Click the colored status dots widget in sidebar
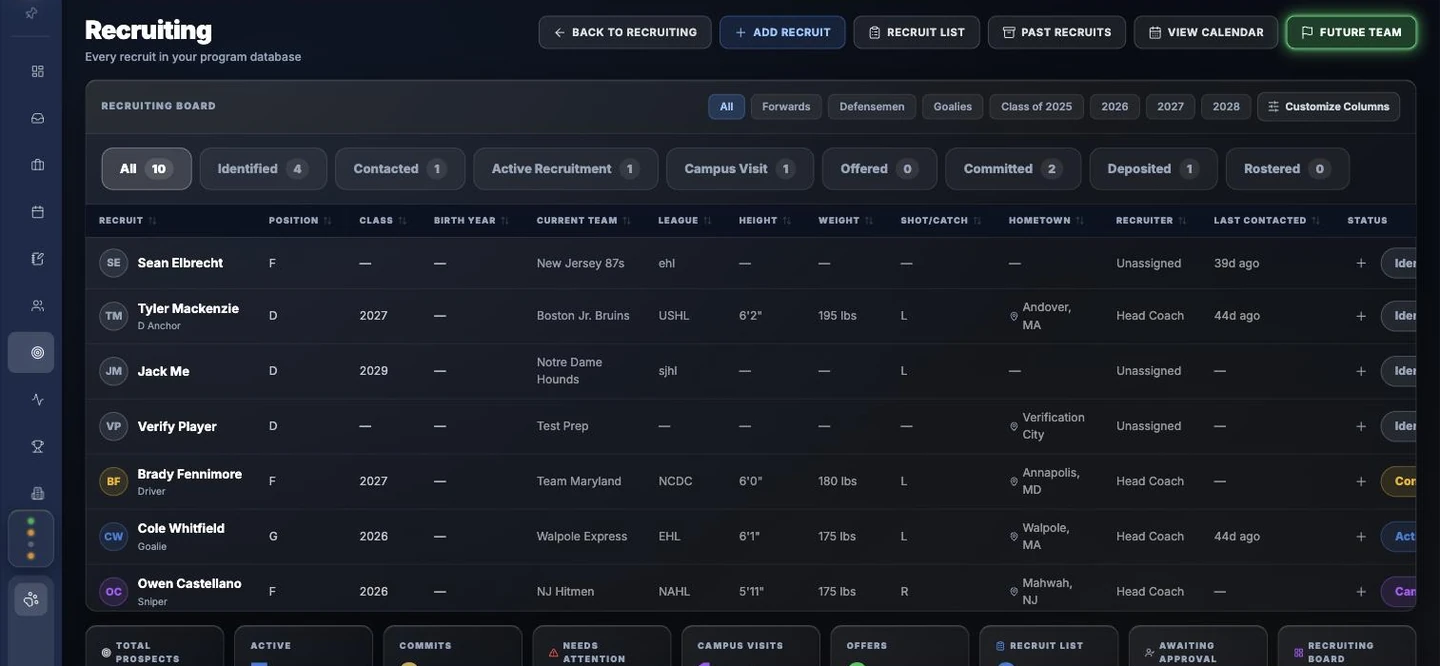 31,539
